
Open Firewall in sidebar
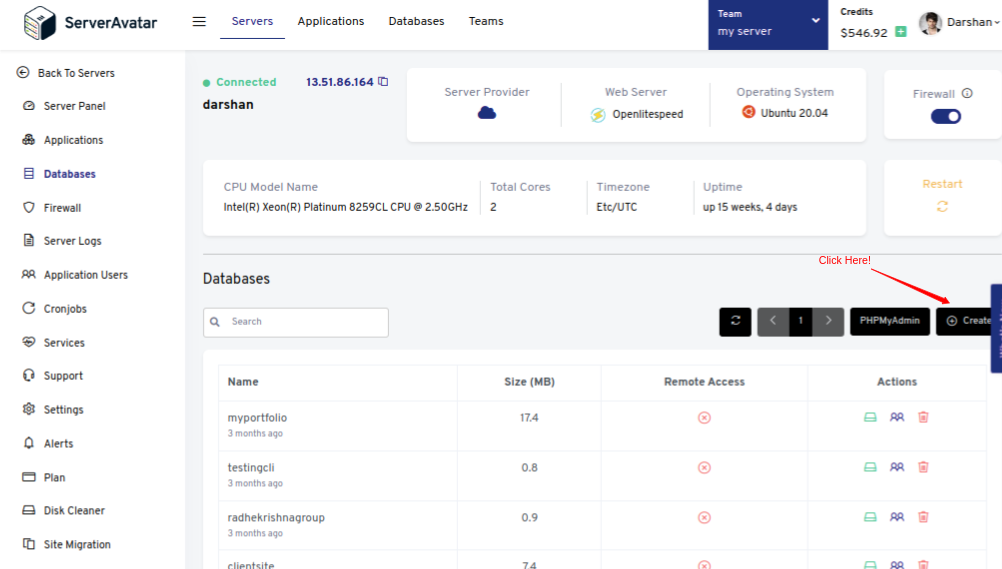click(52, 208)
